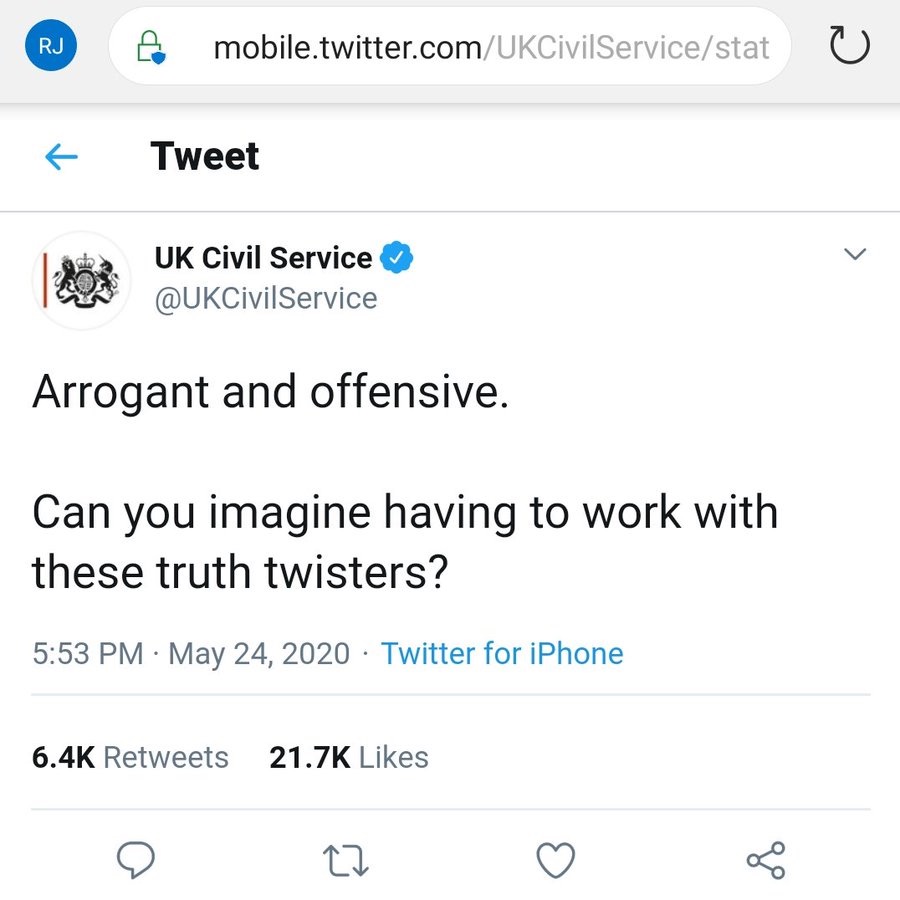Click the back arrow icon
The height and width of the screenshot is (900, 900).
[x=62, y=157]
